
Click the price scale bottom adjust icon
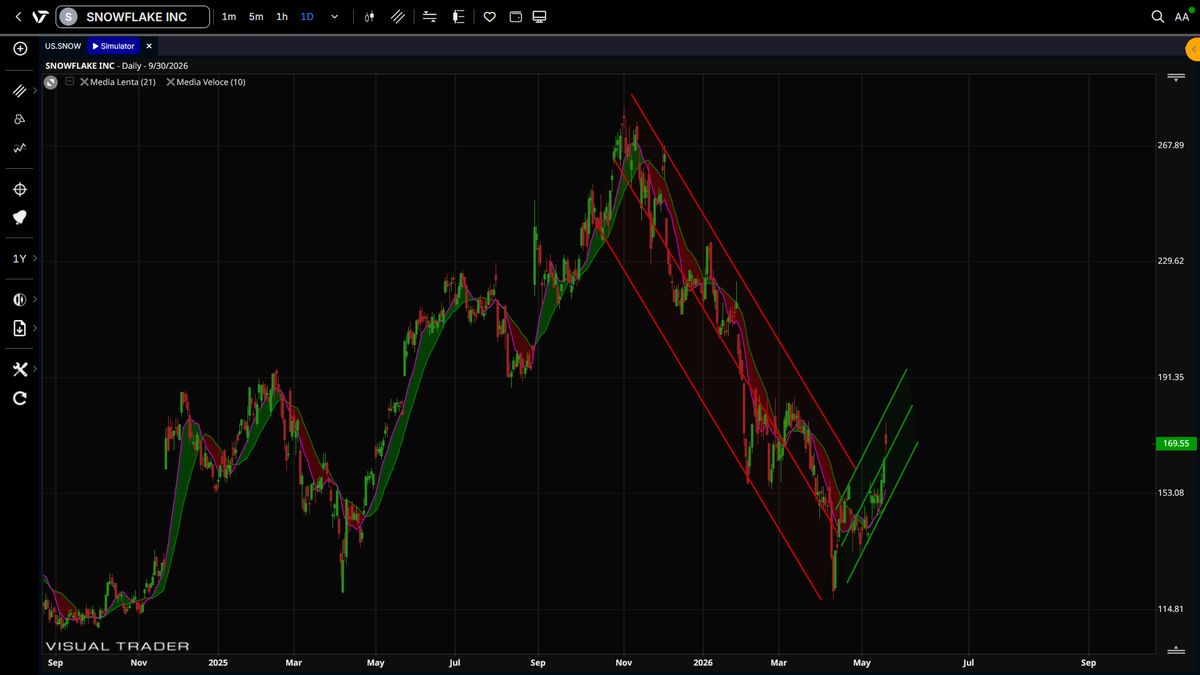tap(1176, 651)
